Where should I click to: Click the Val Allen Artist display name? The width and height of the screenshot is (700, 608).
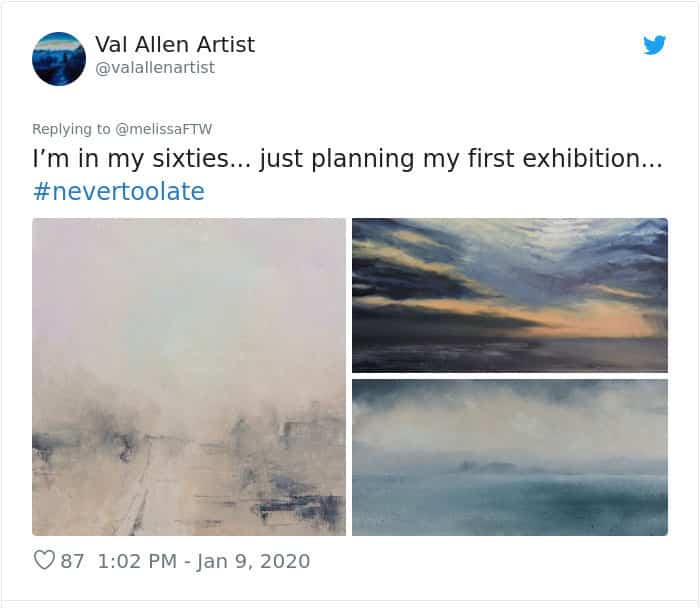pyautogui.click(x=174, y=44)
